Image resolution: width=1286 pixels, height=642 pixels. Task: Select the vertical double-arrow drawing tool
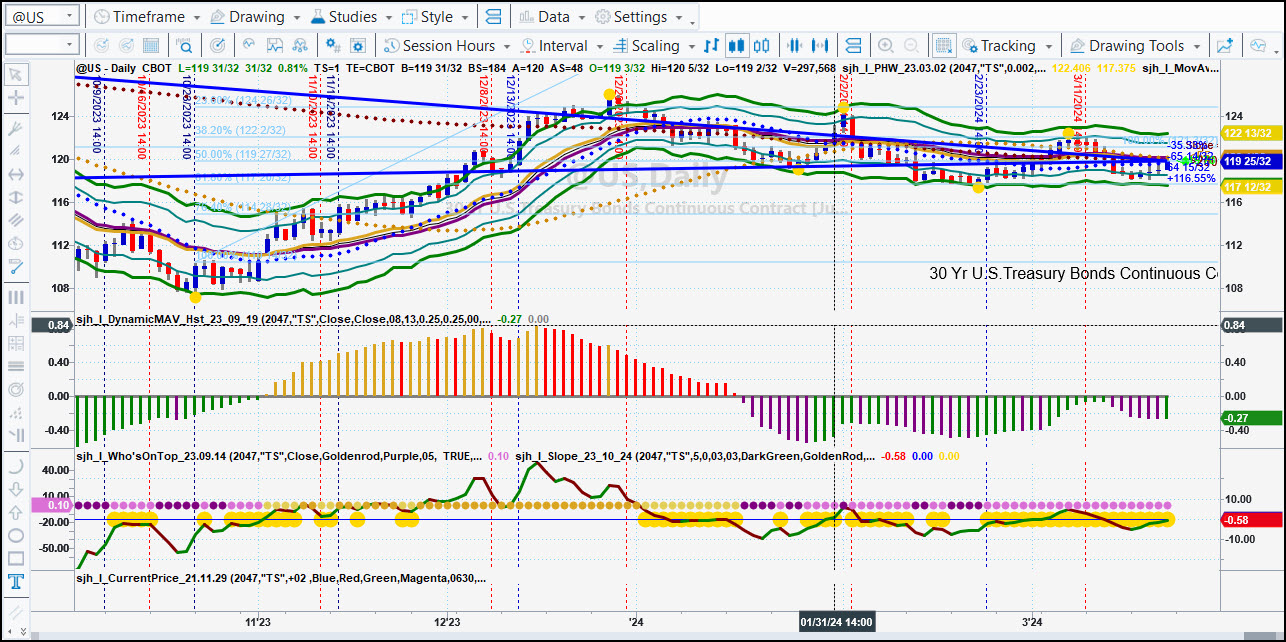click(16, 197)
